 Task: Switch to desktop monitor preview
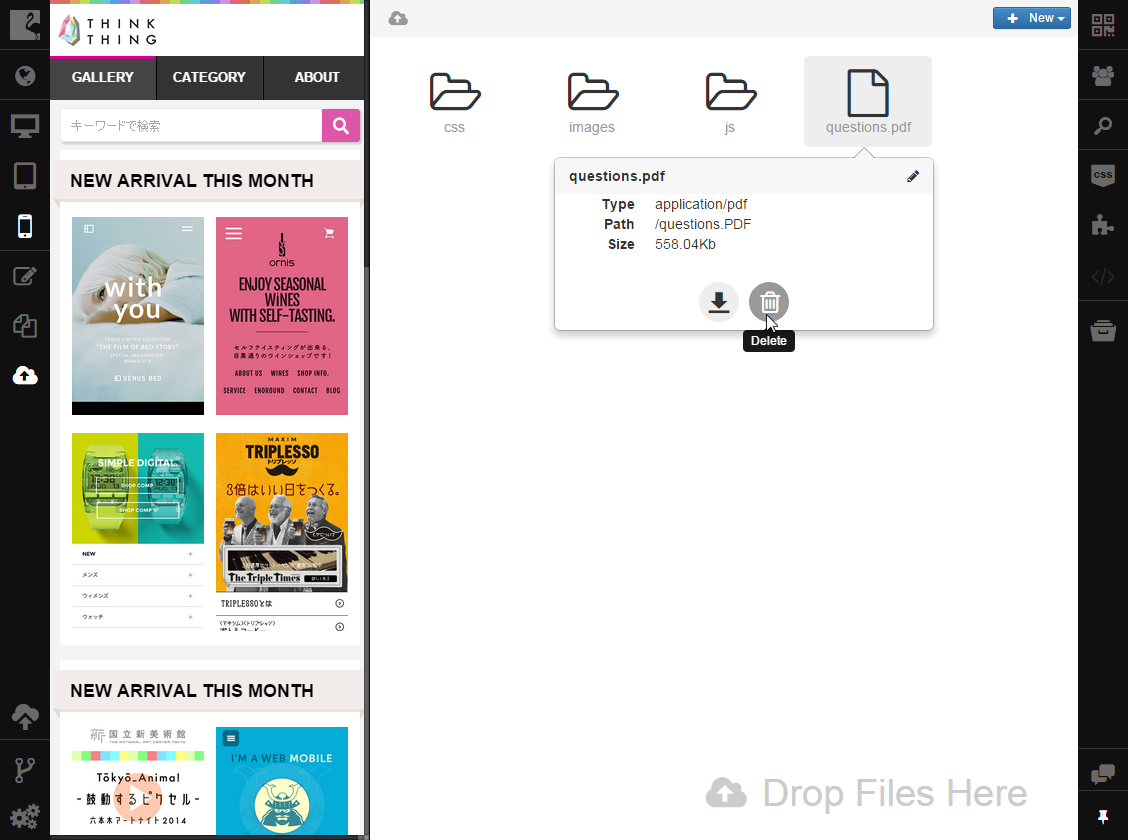[24, 126]
